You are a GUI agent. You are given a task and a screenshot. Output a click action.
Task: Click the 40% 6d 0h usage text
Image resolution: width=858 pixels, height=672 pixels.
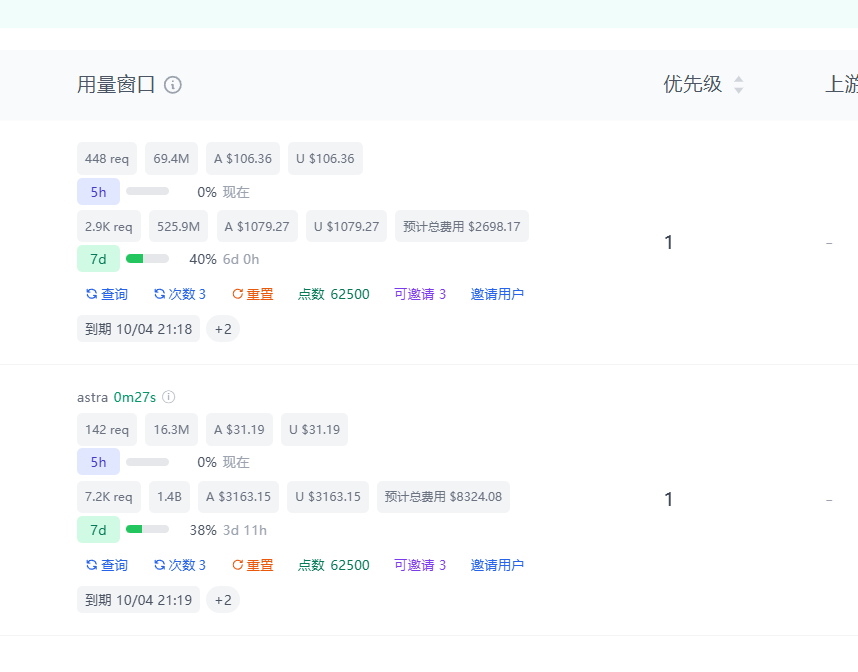224,259
